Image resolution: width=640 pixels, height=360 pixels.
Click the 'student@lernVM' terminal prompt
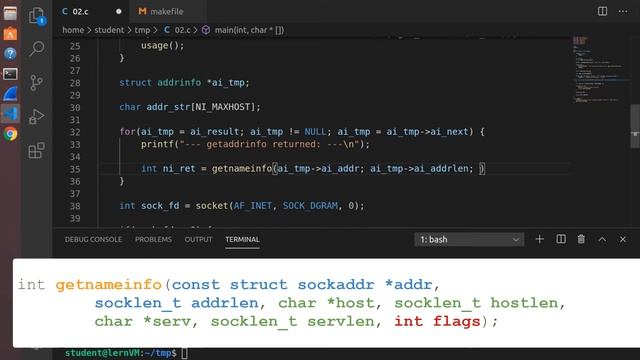tap(102, 353)
